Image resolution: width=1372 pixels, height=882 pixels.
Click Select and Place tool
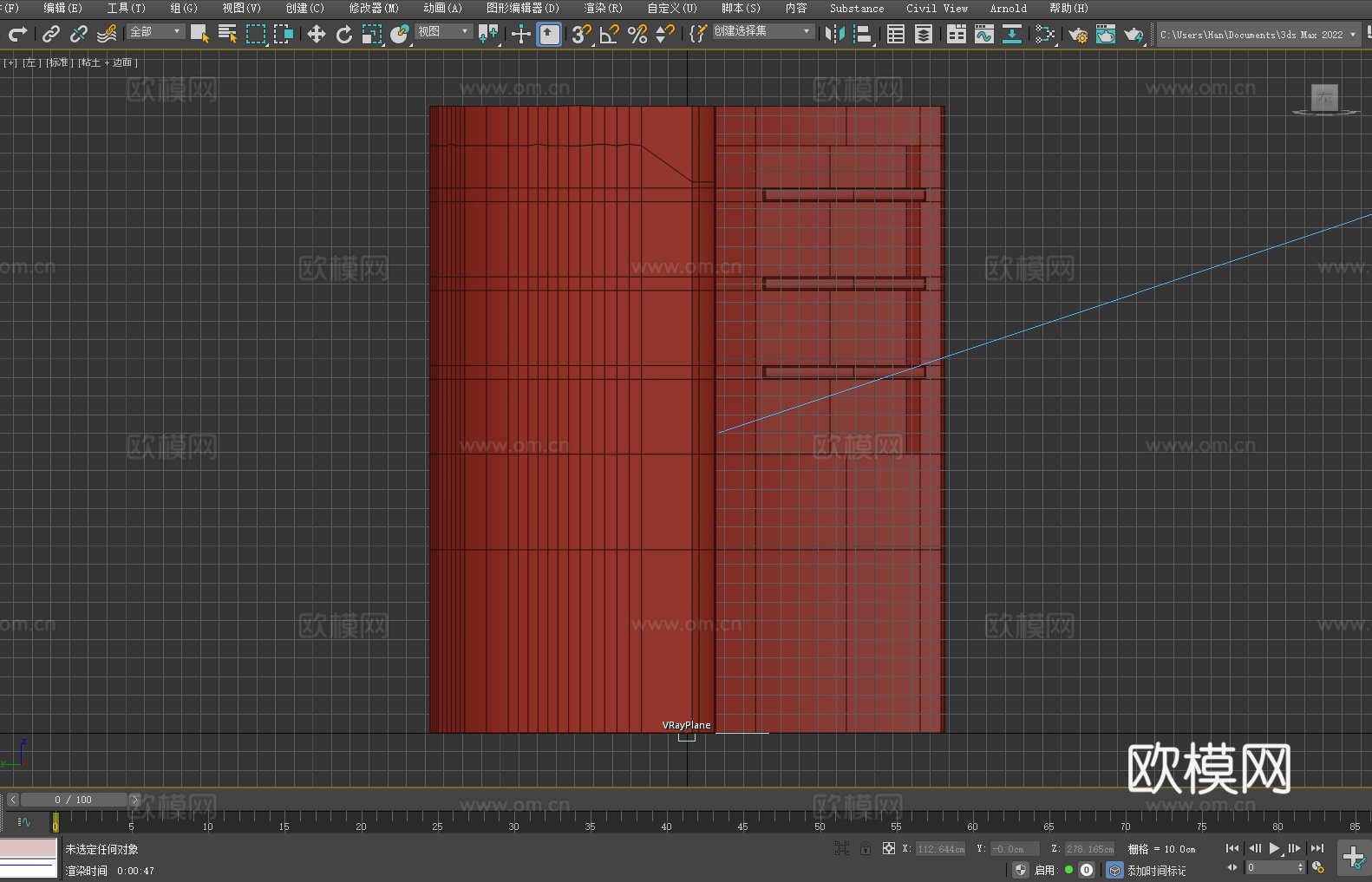[400, 34]
